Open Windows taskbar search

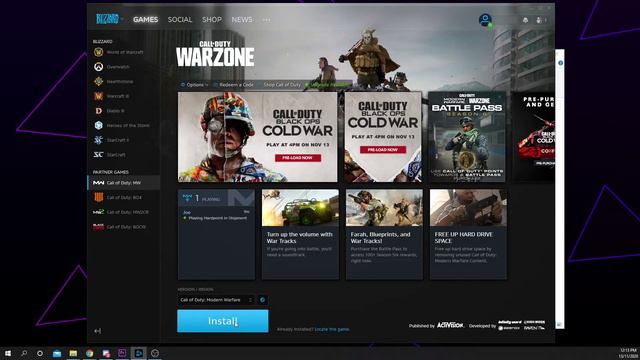(24, 353)
